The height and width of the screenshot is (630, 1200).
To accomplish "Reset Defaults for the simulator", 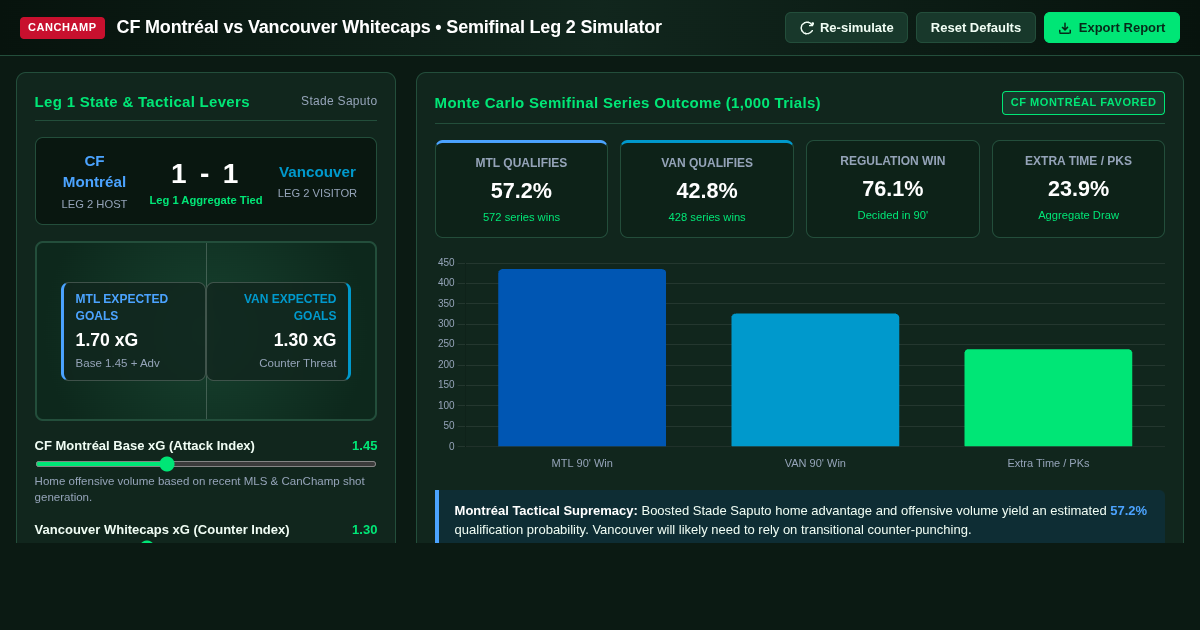I will 976,28.
